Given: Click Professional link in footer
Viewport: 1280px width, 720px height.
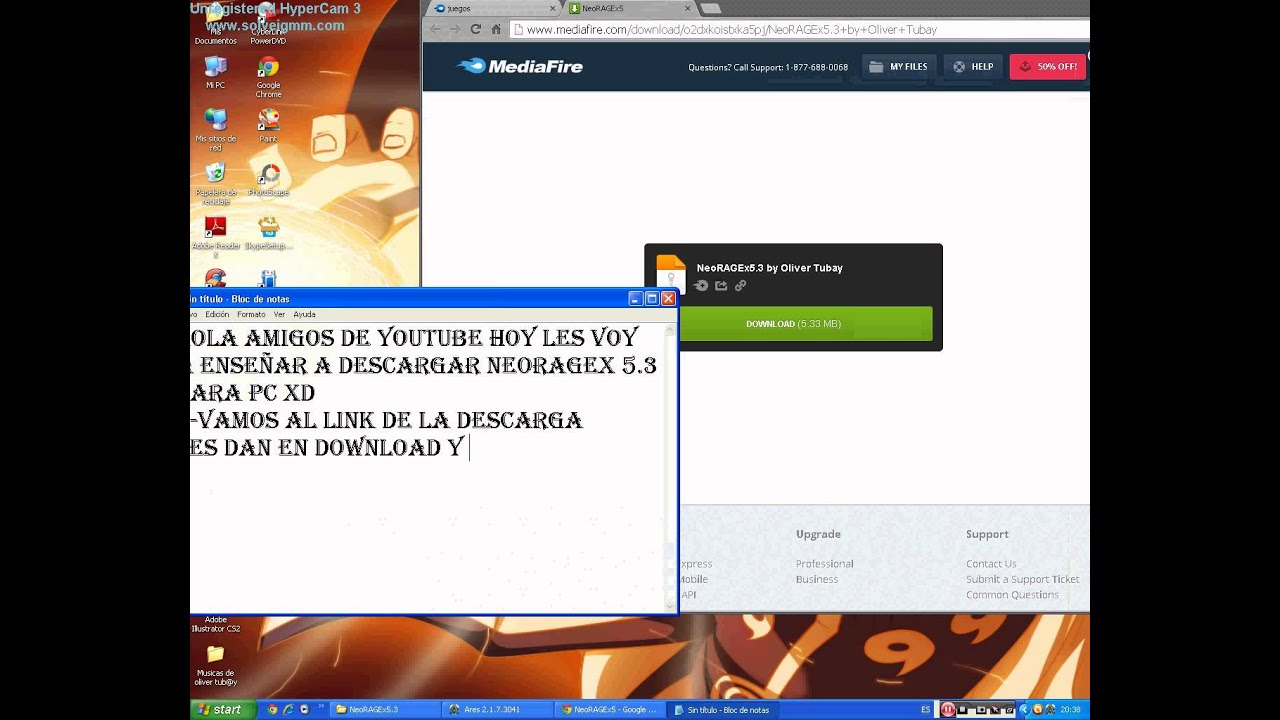Looking at the screenshot, I should tap(824, 563).
